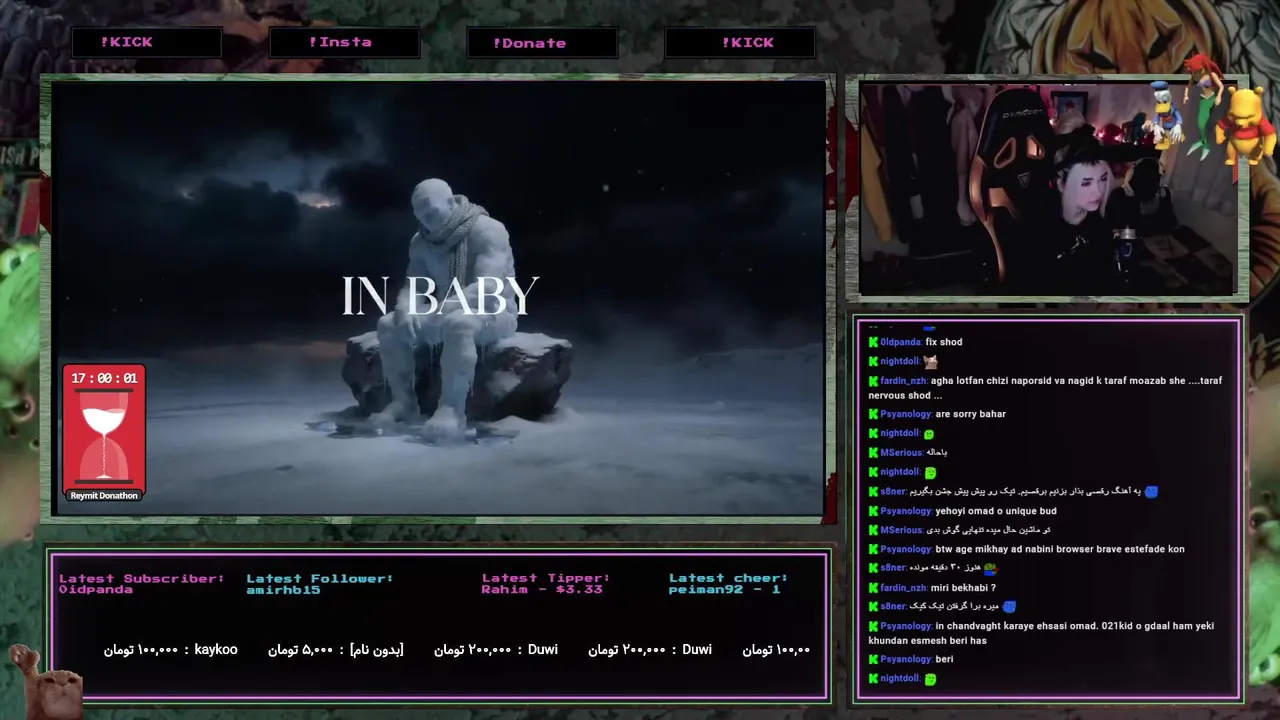Image resolution: width=1280 pixels, height=720 pixels.
Task: Click latest tipper "Rahim - $3.33"
Action: click(x=542, y=590)
